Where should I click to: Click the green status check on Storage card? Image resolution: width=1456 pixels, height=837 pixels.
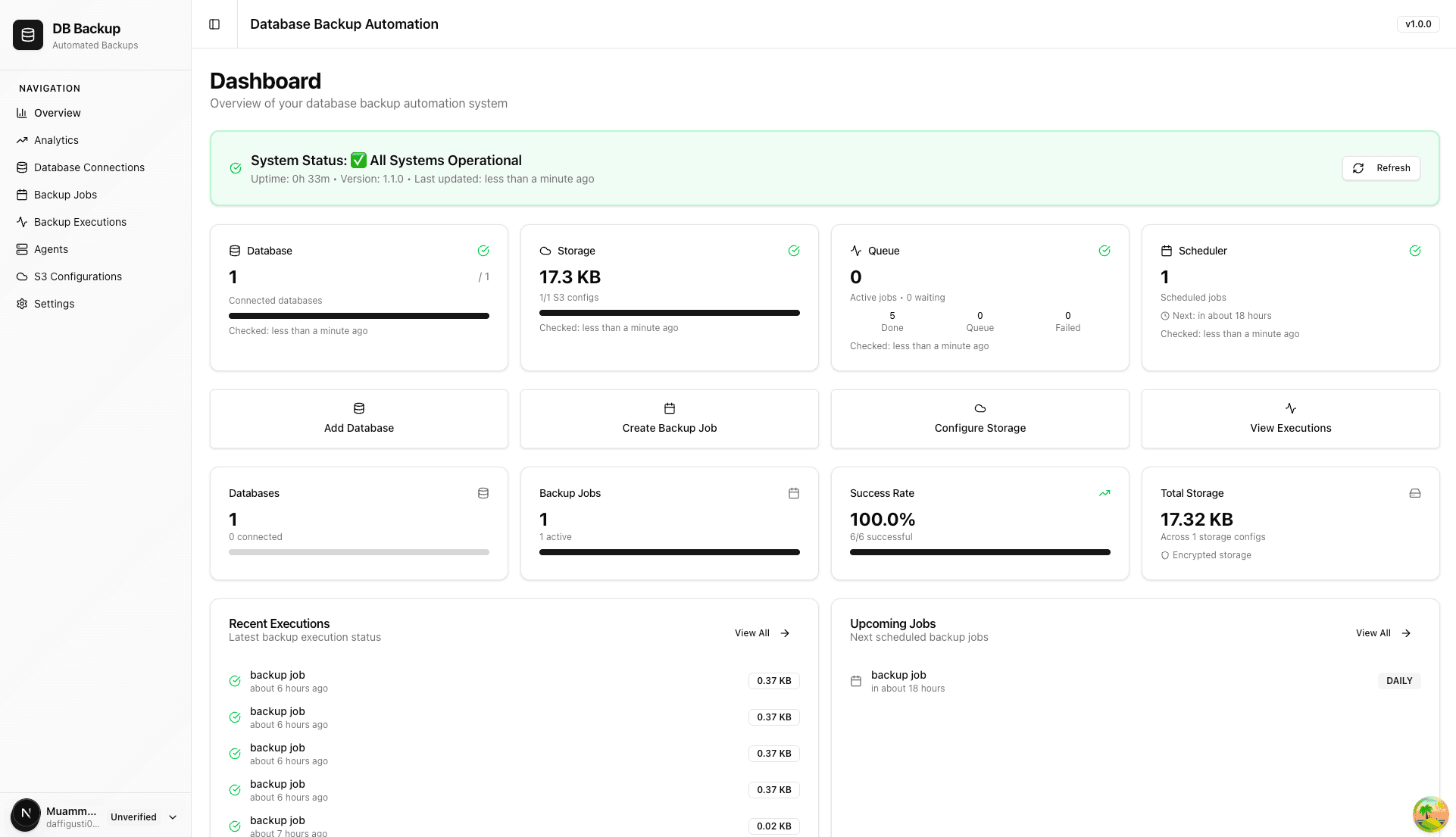tap(794, 250)
